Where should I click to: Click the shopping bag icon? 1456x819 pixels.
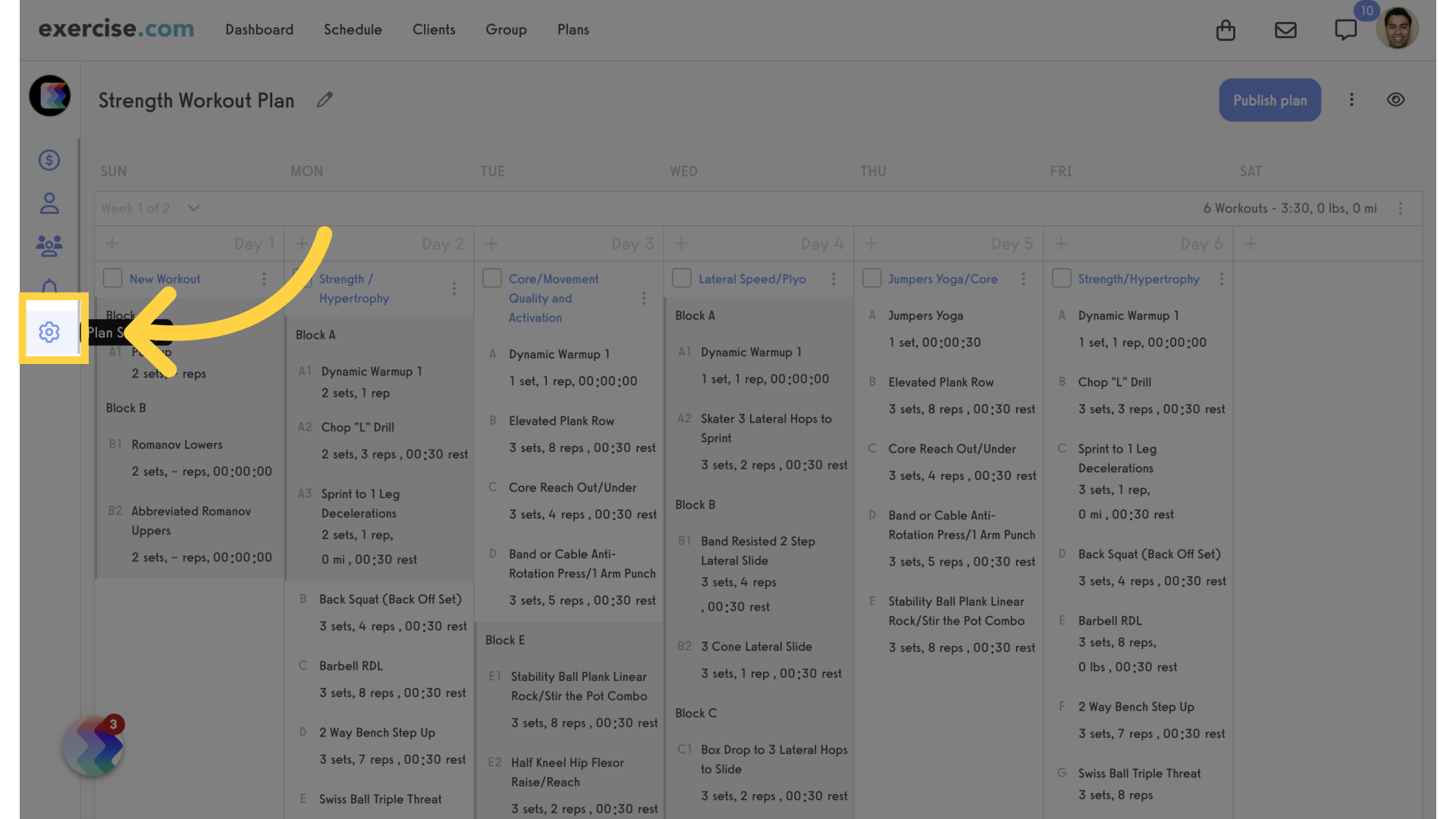(x=1225, y=30)
